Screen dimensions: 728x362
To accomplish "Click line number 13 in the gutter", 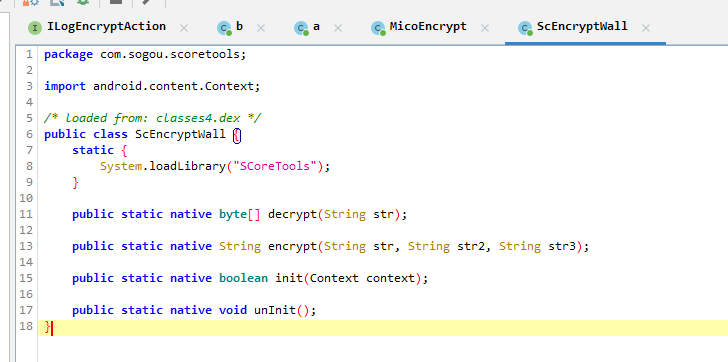I will 26,246.
